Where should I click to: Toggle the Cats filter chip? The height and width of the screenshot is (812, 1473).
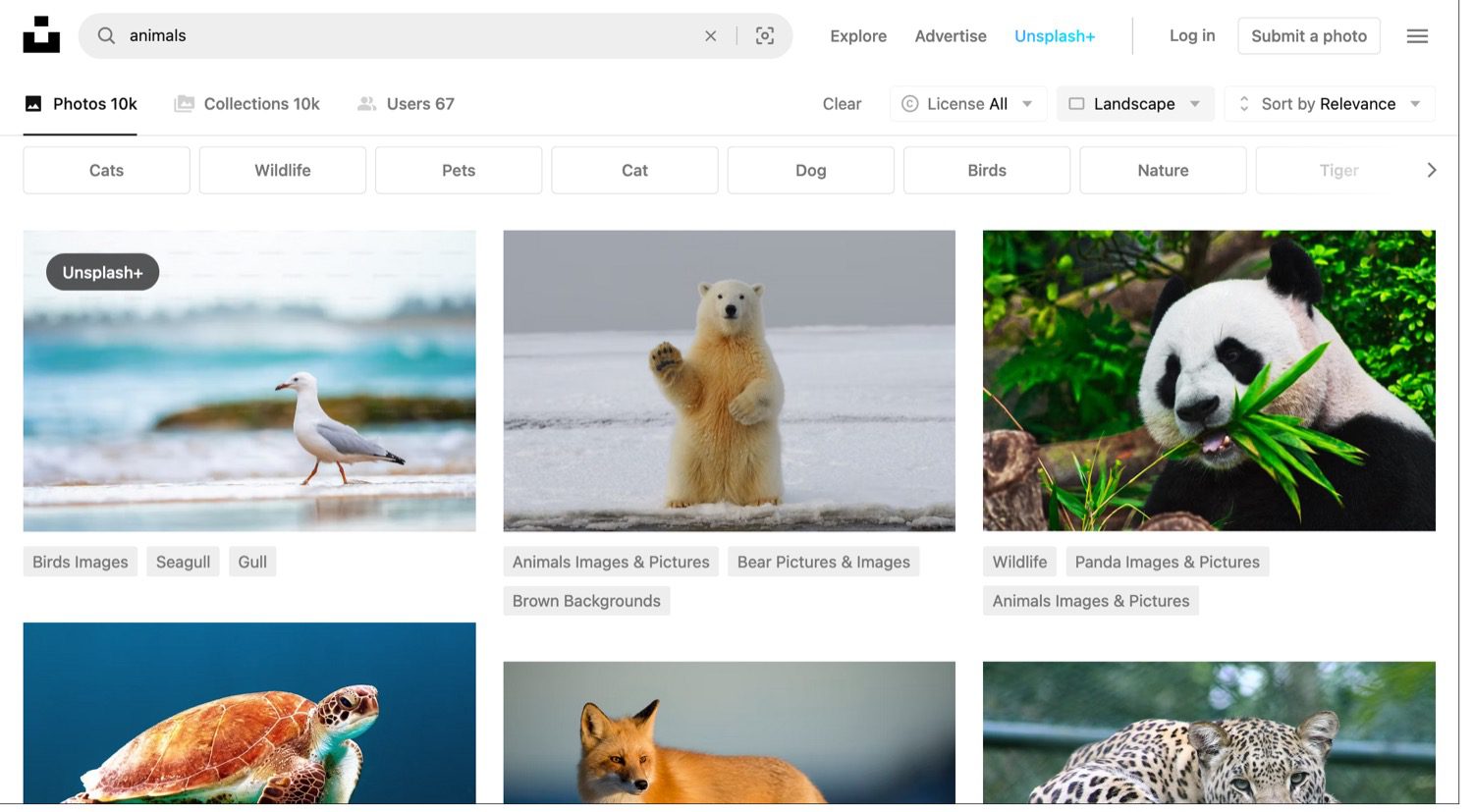(x=105, y=170)
